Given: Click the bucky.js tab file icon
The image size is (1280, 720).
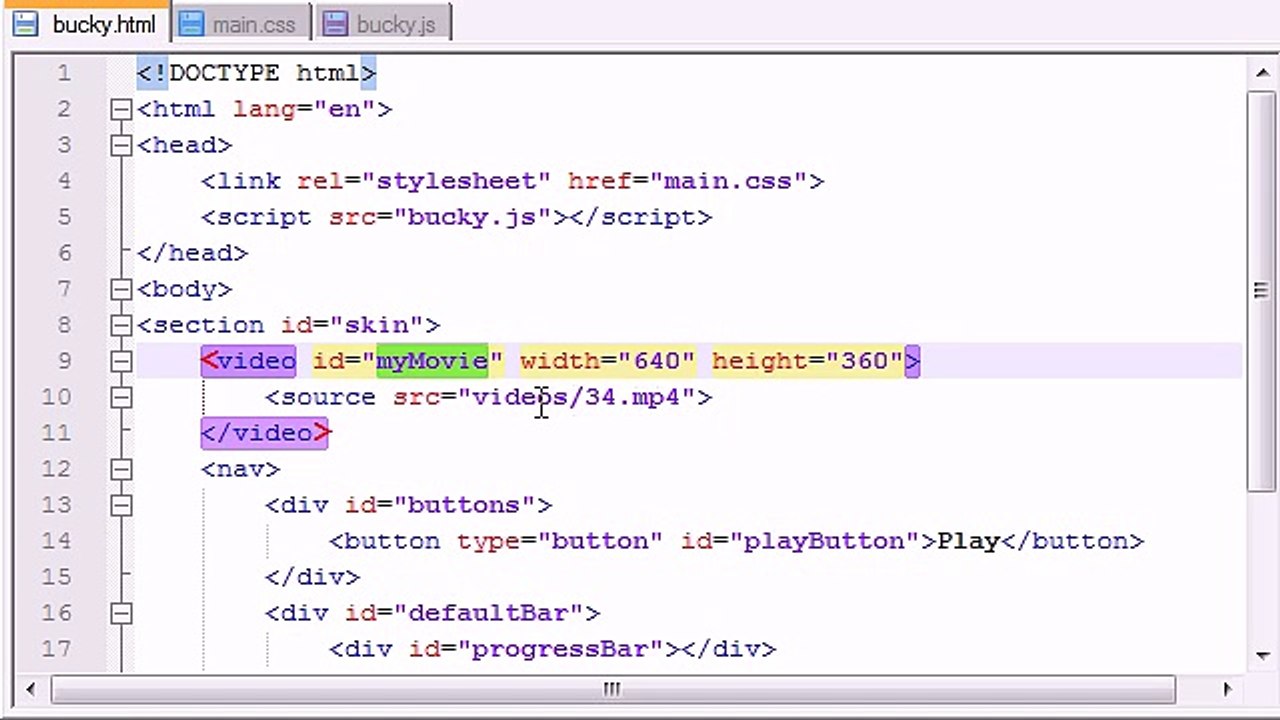Looking at the screenshot, I should click(x=335, y=24).
